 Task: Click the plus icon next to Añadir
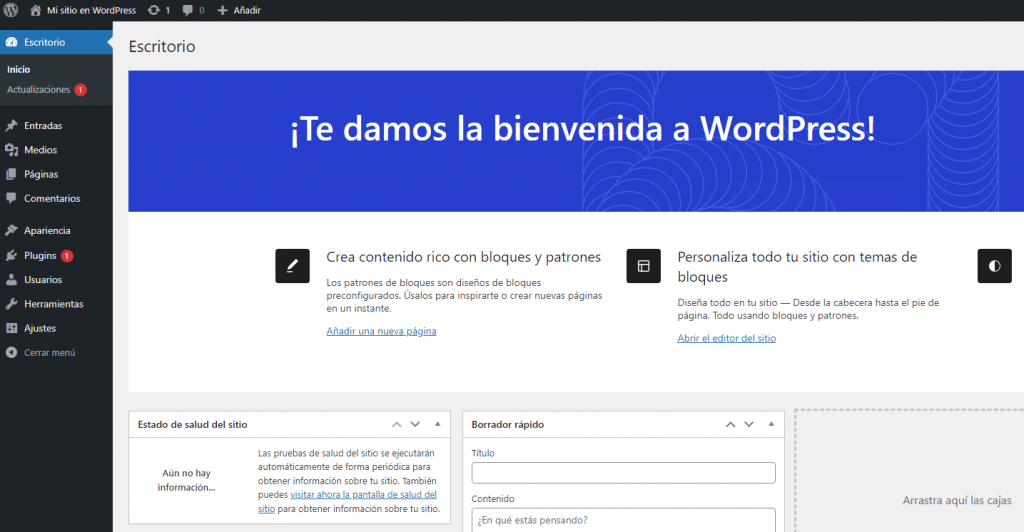pyautogui.click(x=223, y=10)
